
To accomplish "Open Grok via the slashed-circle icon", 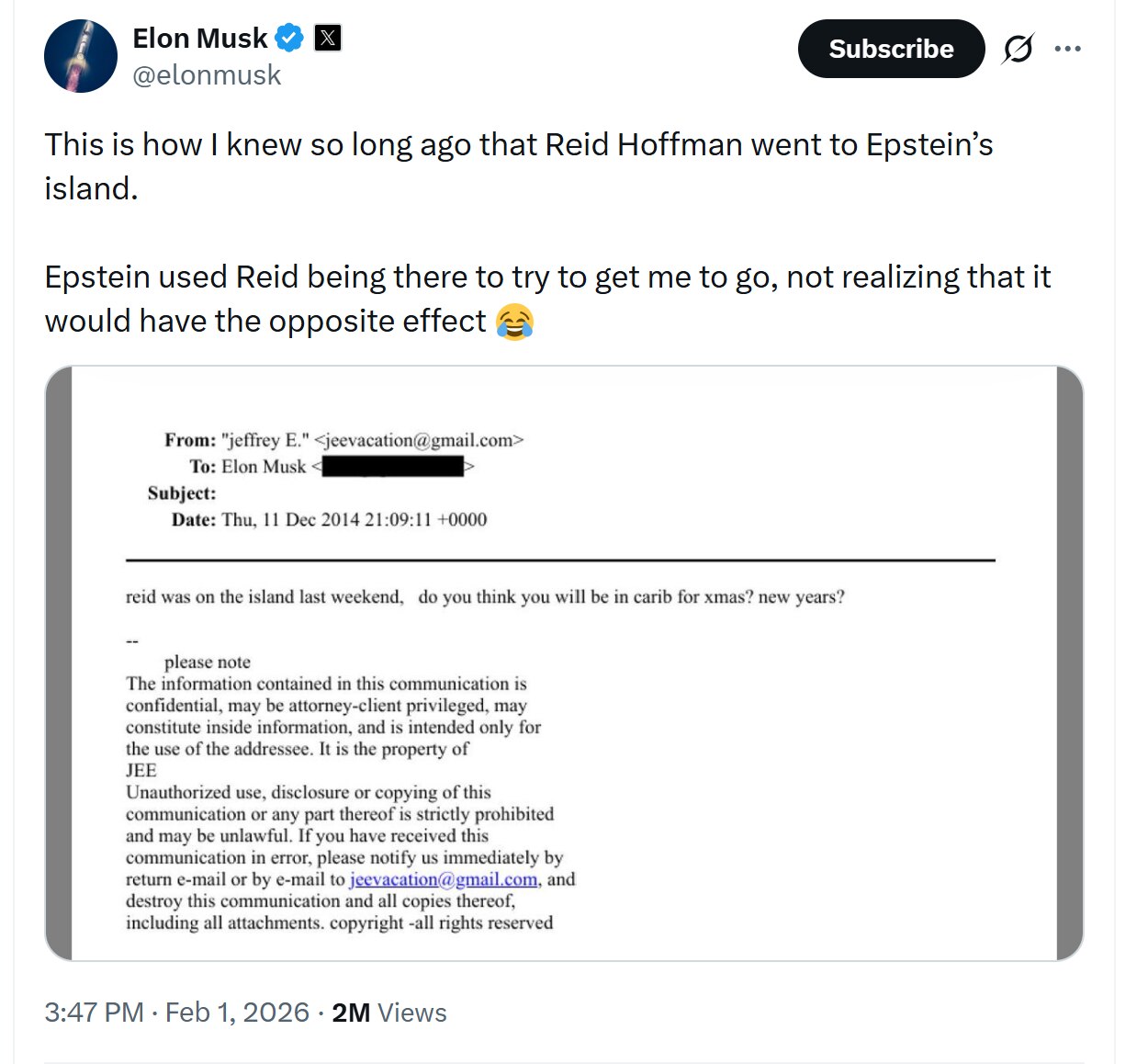I will pyautogui.click(x=1018, y=49).
